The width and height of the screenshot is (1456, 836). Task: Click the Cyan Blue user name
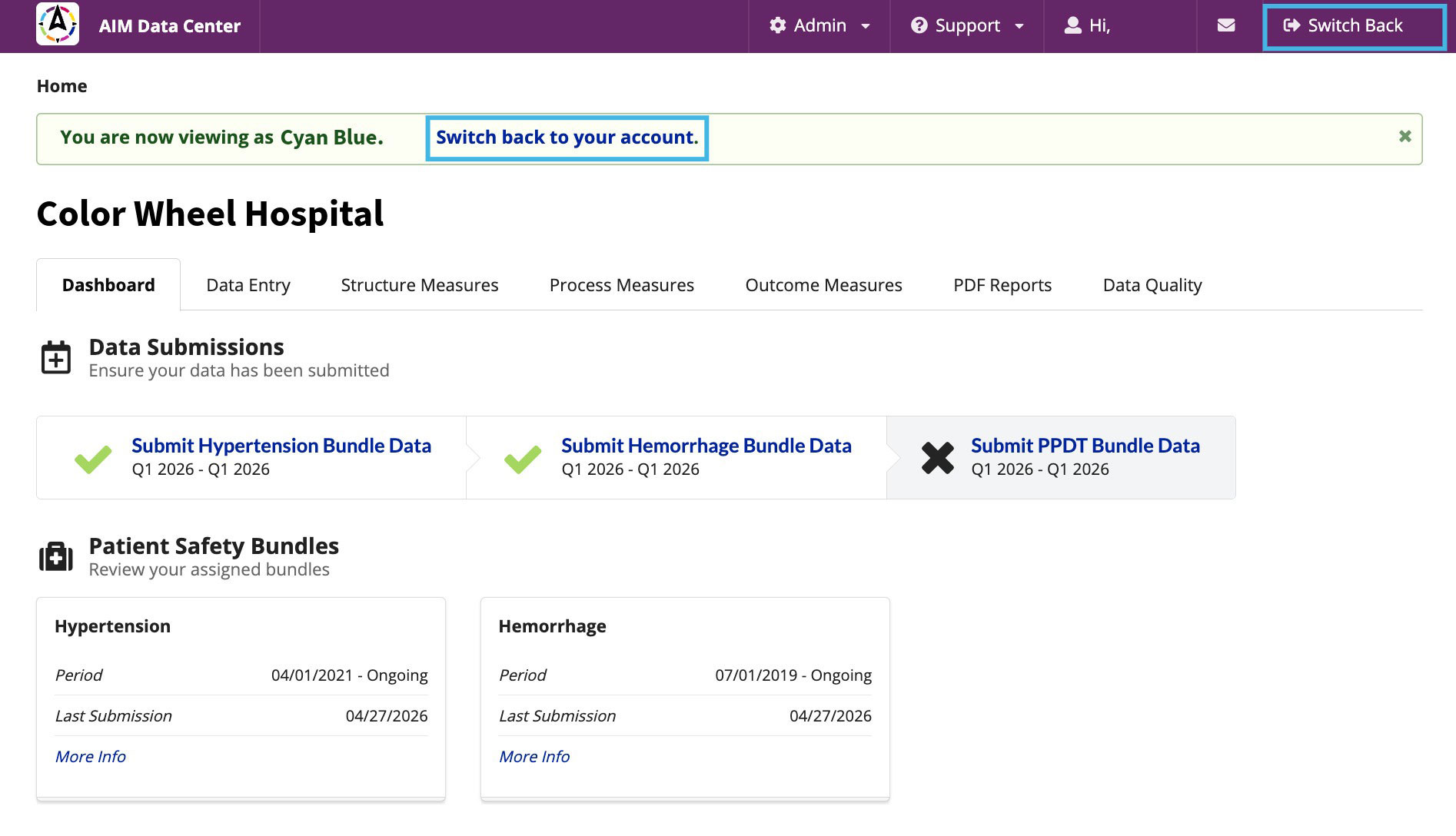331,138
